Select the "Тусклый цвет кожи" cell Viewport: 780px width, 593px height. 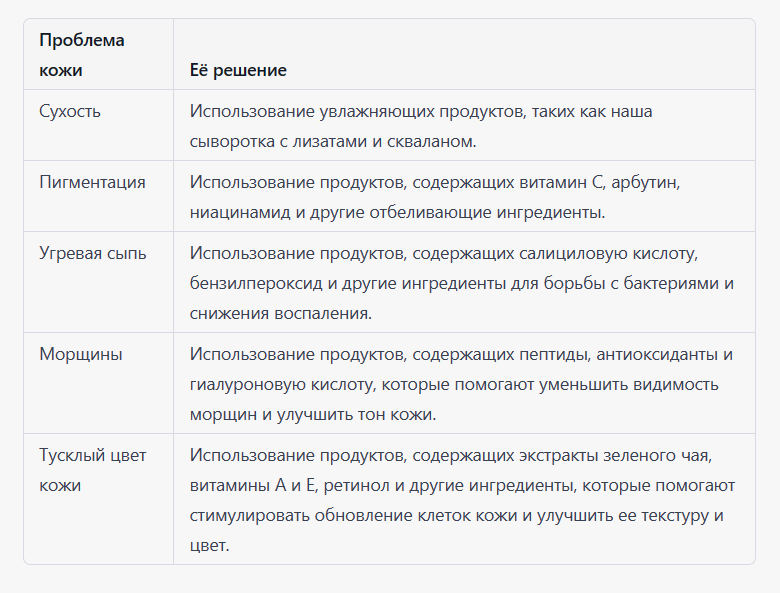[92, 469]
